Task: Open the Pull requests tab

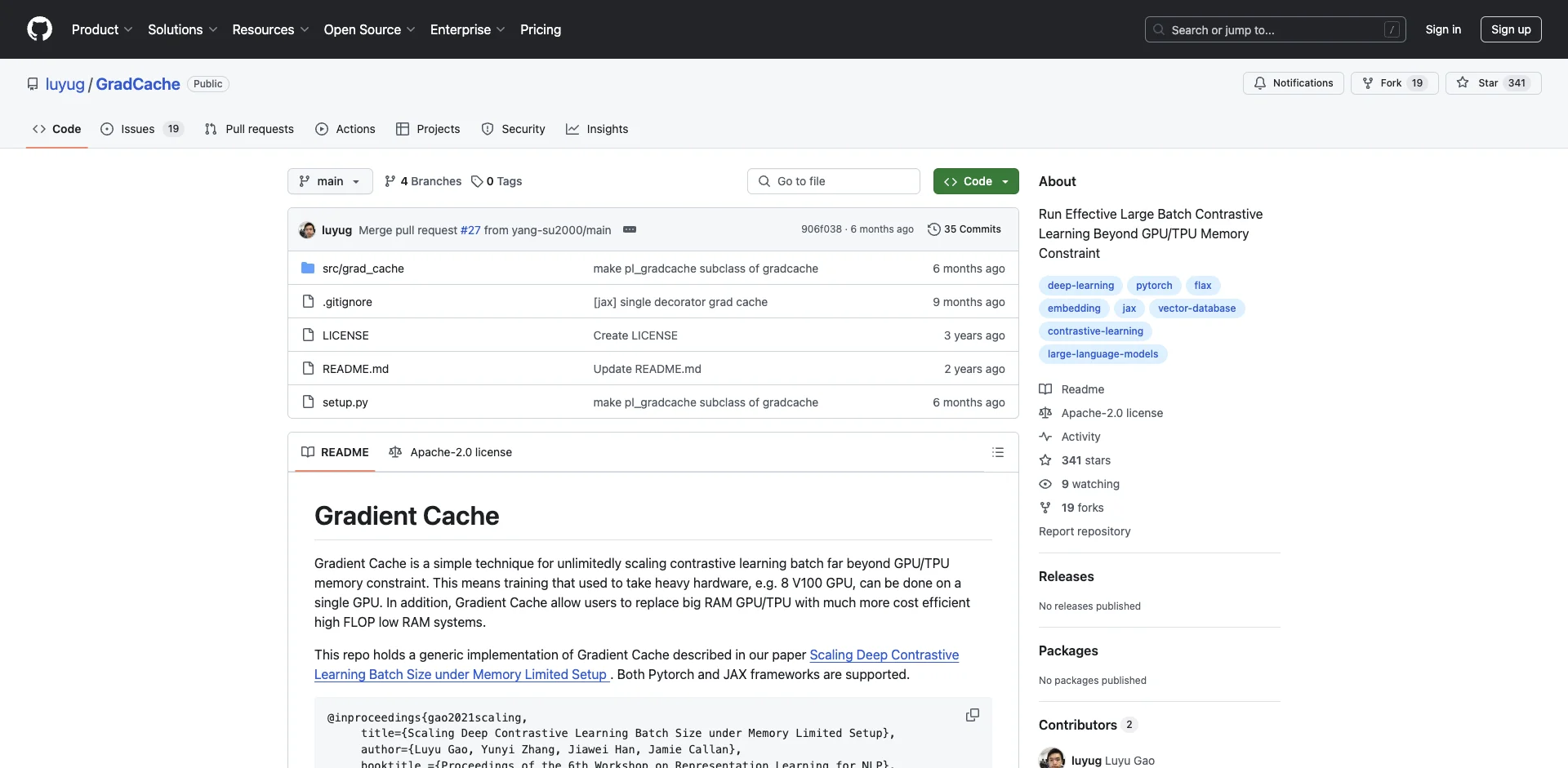Action: coord(249,129)
